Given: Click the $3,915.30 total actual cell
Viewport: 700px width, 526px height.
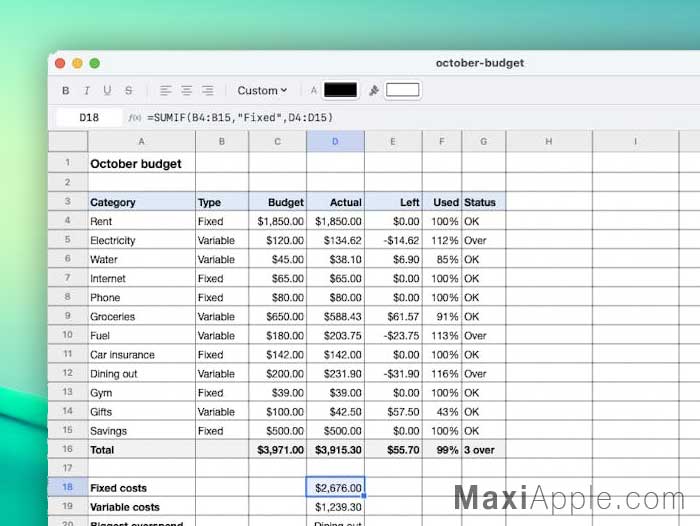Looking at the screenshot, I should (335, 450).
